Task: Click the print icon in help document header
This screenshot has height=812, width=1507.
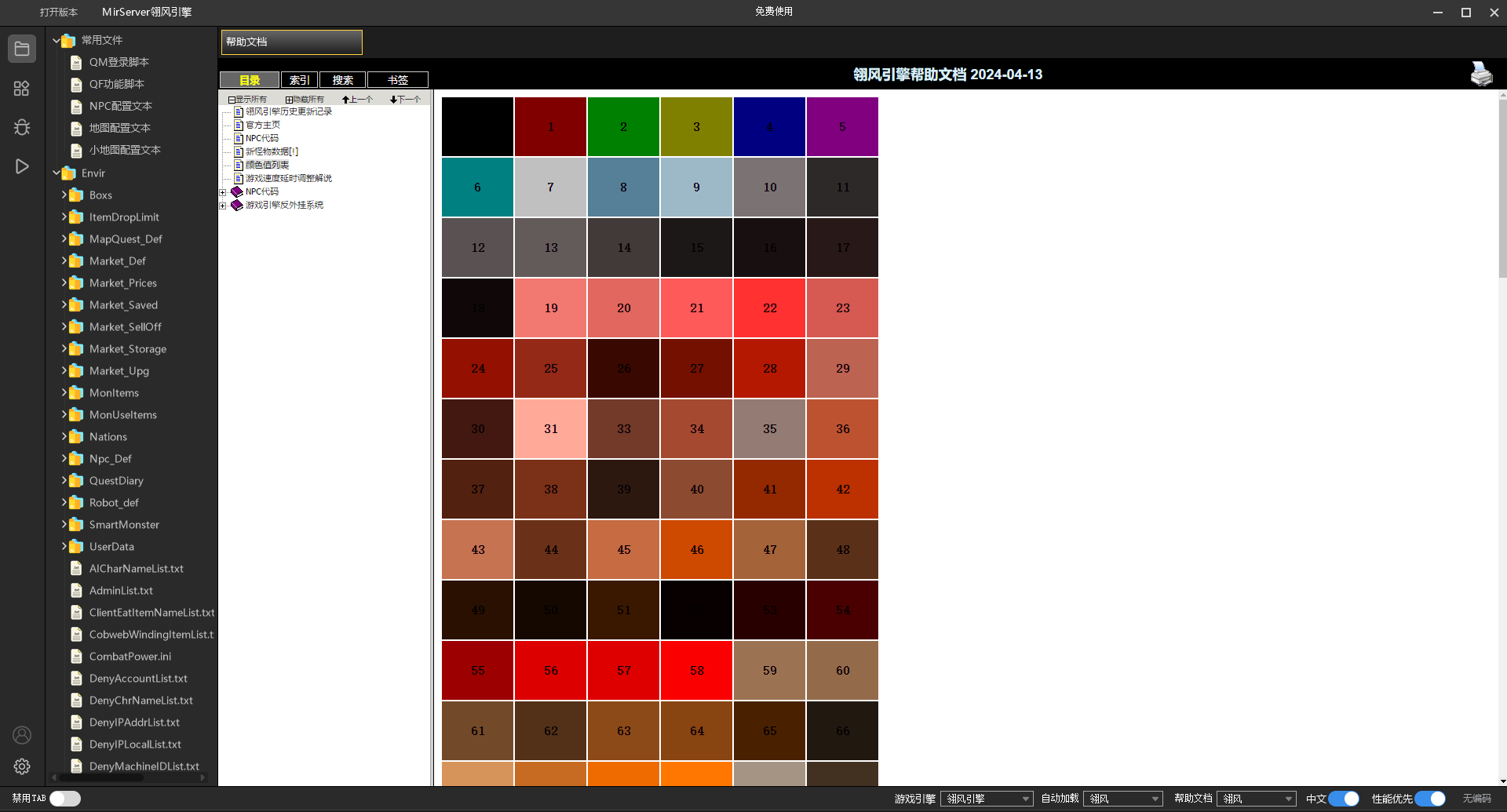Action: 1481,74
